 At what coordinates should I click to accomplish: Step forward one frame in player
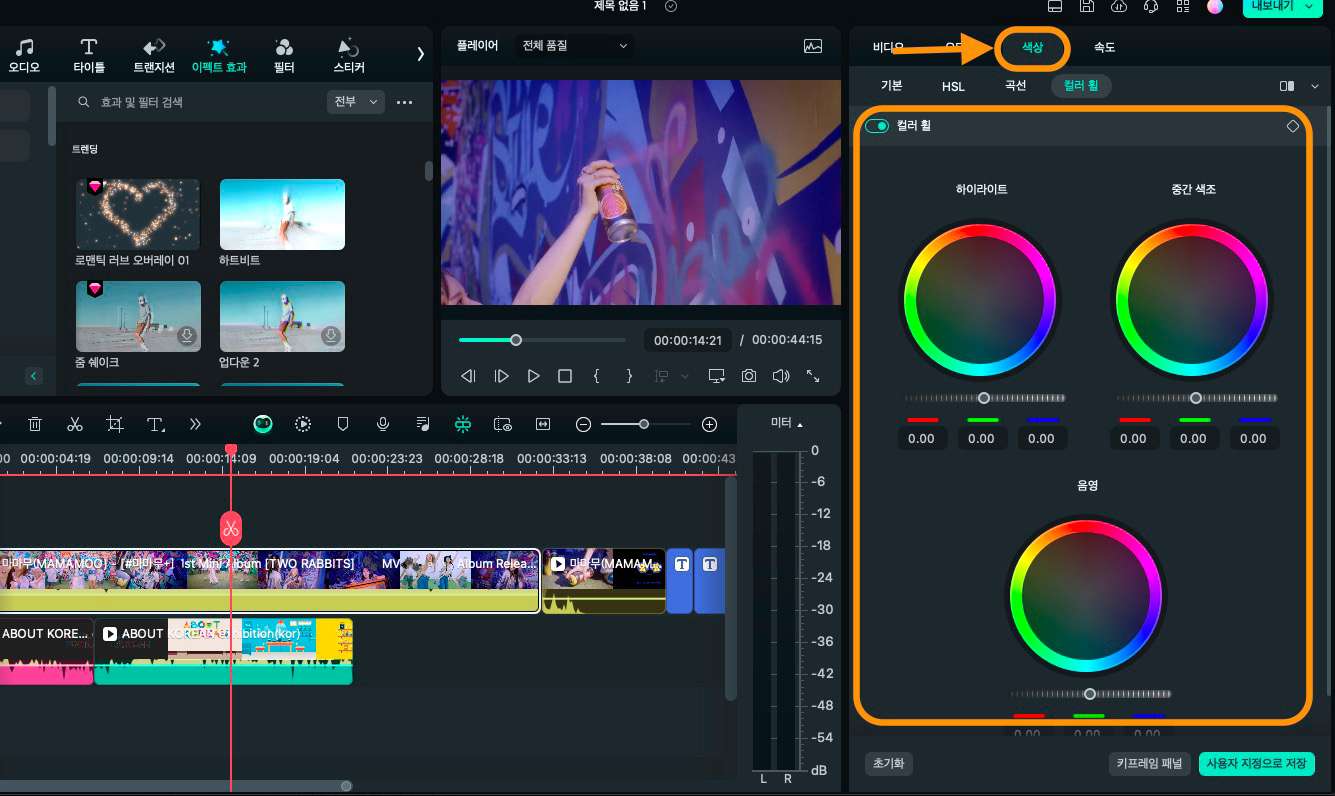point(502,376)
